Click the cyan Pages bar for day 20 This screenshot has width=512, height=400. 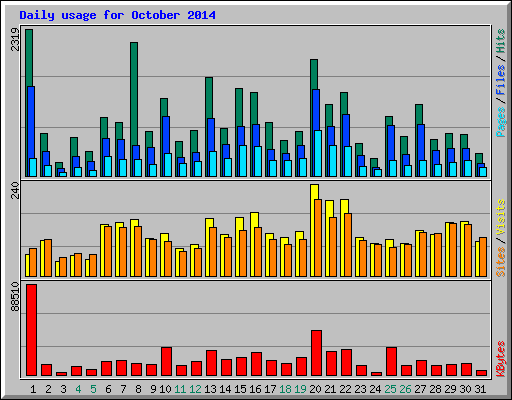tap(318, 153)
